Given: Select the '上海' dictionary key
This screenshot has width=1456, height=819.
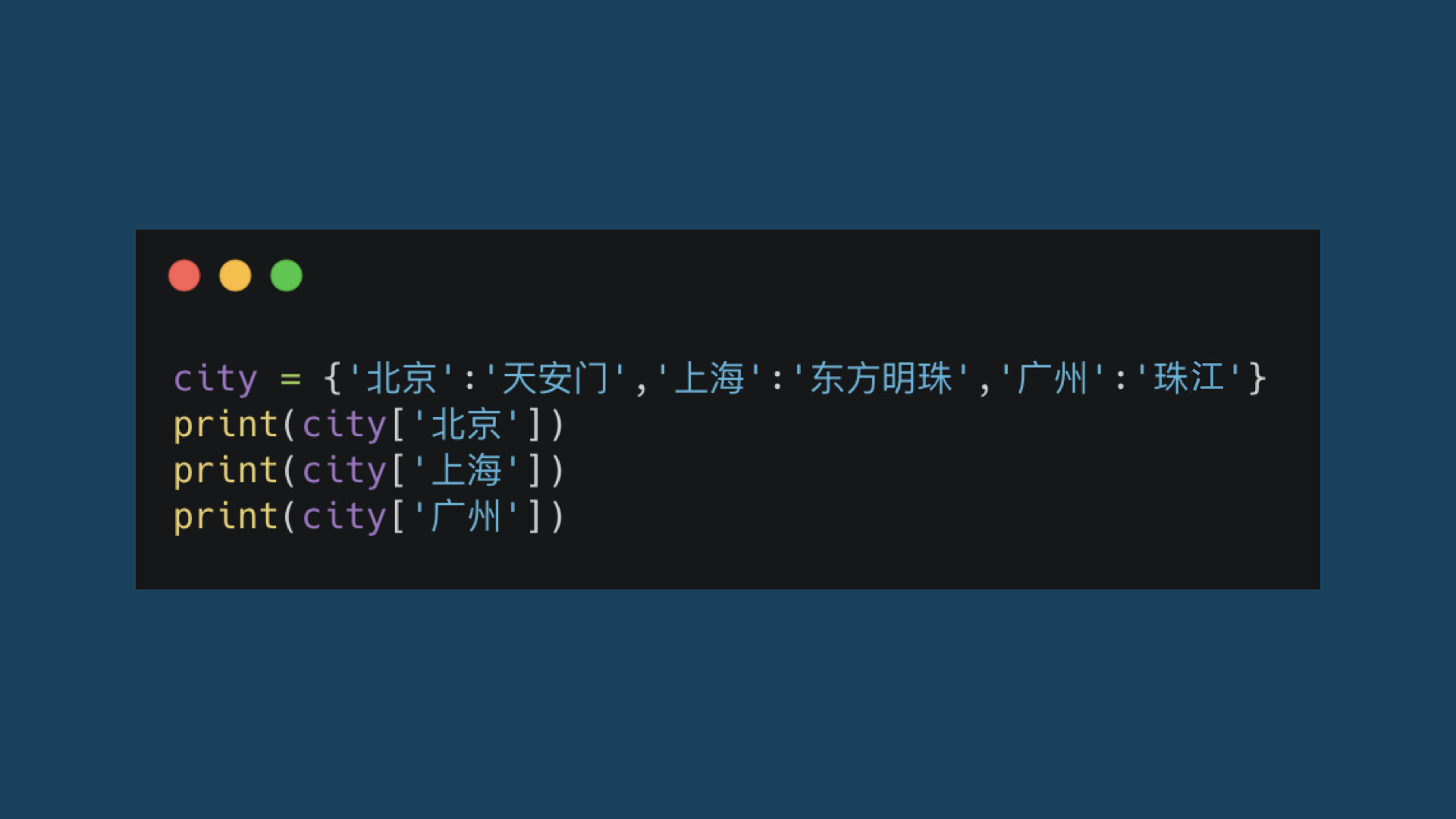Looking at the screenshot, I should click(x=710, y=378).
